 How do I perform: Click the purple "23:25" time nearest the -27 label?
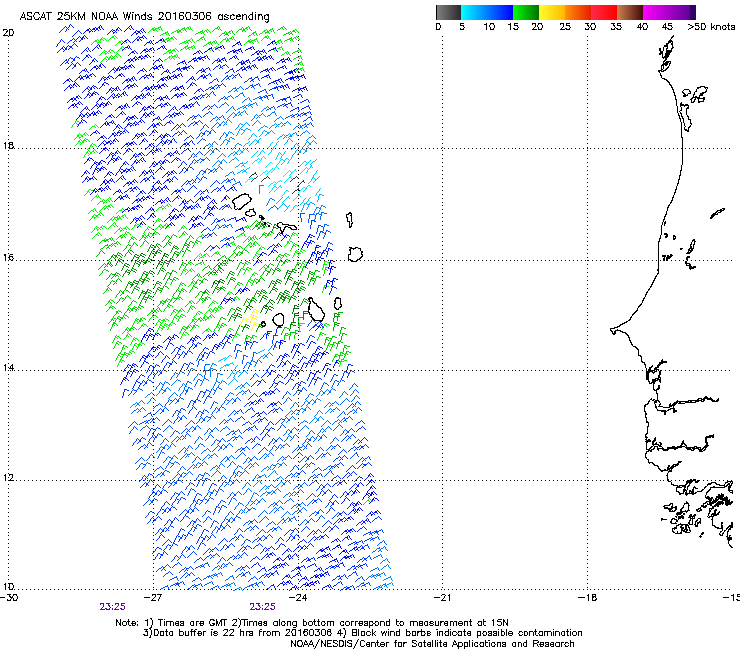pos(112,607)
